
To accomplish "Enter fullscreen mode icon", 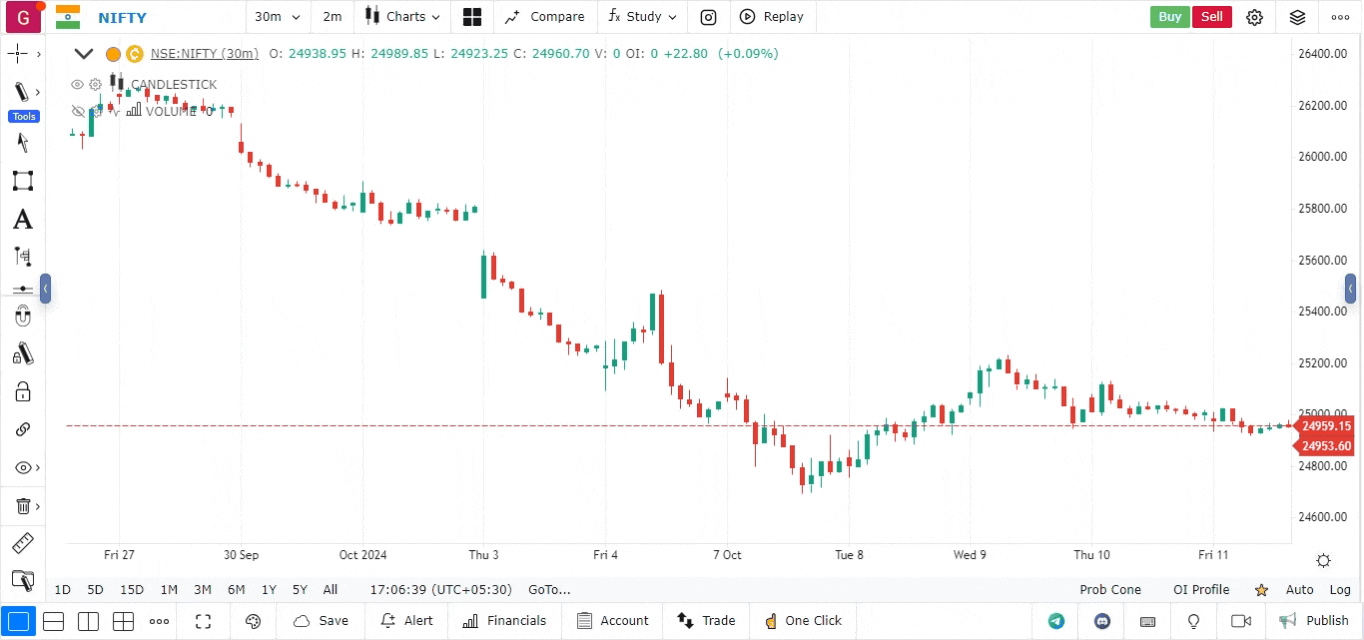I will (x=203, y=621).
